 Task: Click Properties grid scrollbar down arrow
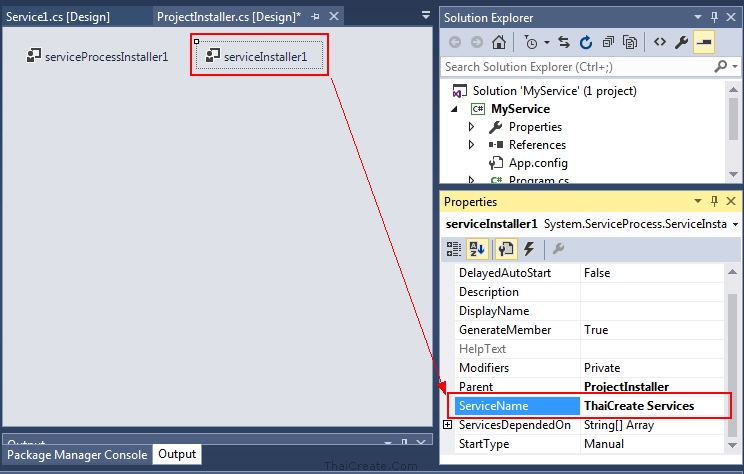(732, 446)
